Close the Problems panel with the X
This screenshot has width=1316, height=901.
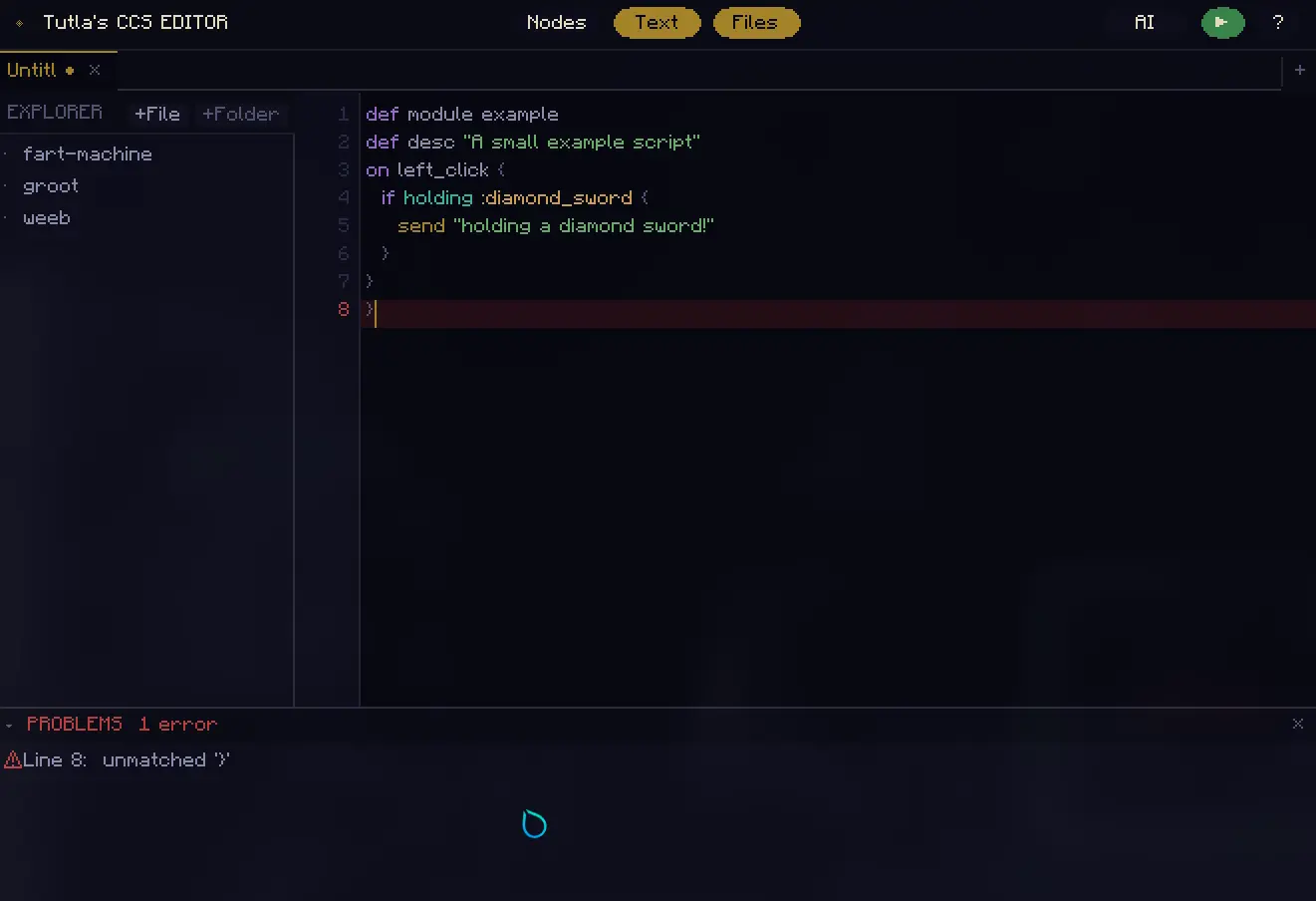[1297, 724]
